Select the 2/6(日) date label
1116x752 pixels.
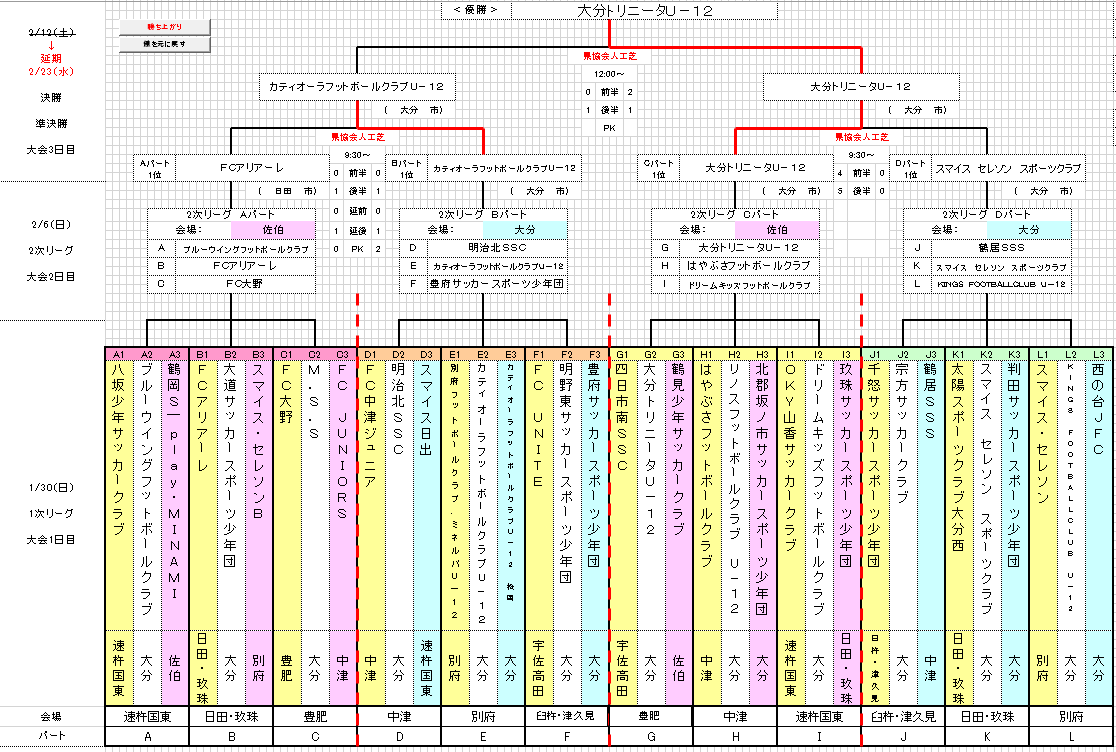click(51, 224)
